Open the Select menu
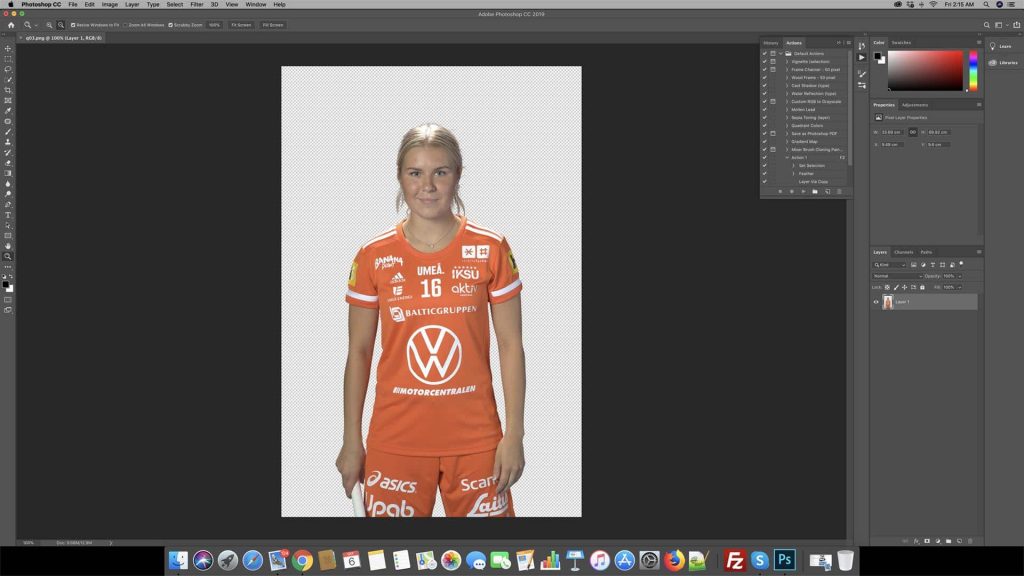This screenshot has height=576, width=1024. 174,5
